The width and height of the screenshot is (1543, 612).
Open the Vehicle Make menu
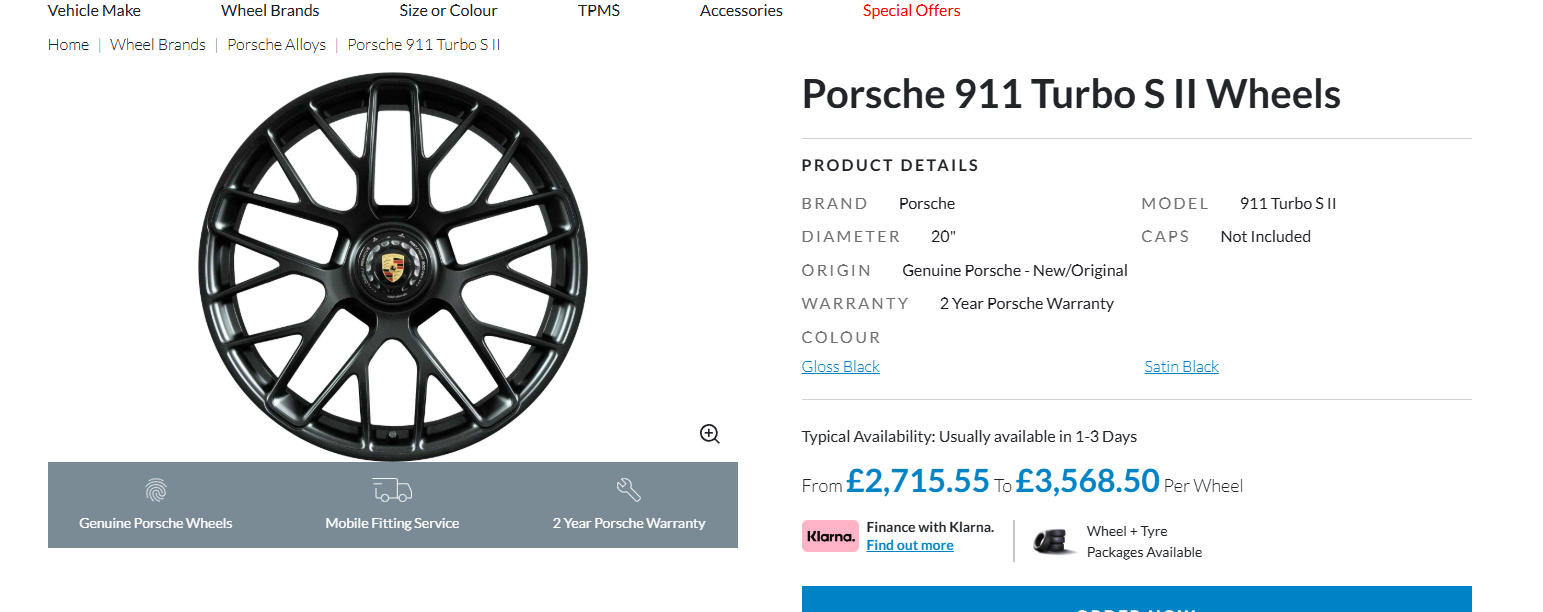94,11
